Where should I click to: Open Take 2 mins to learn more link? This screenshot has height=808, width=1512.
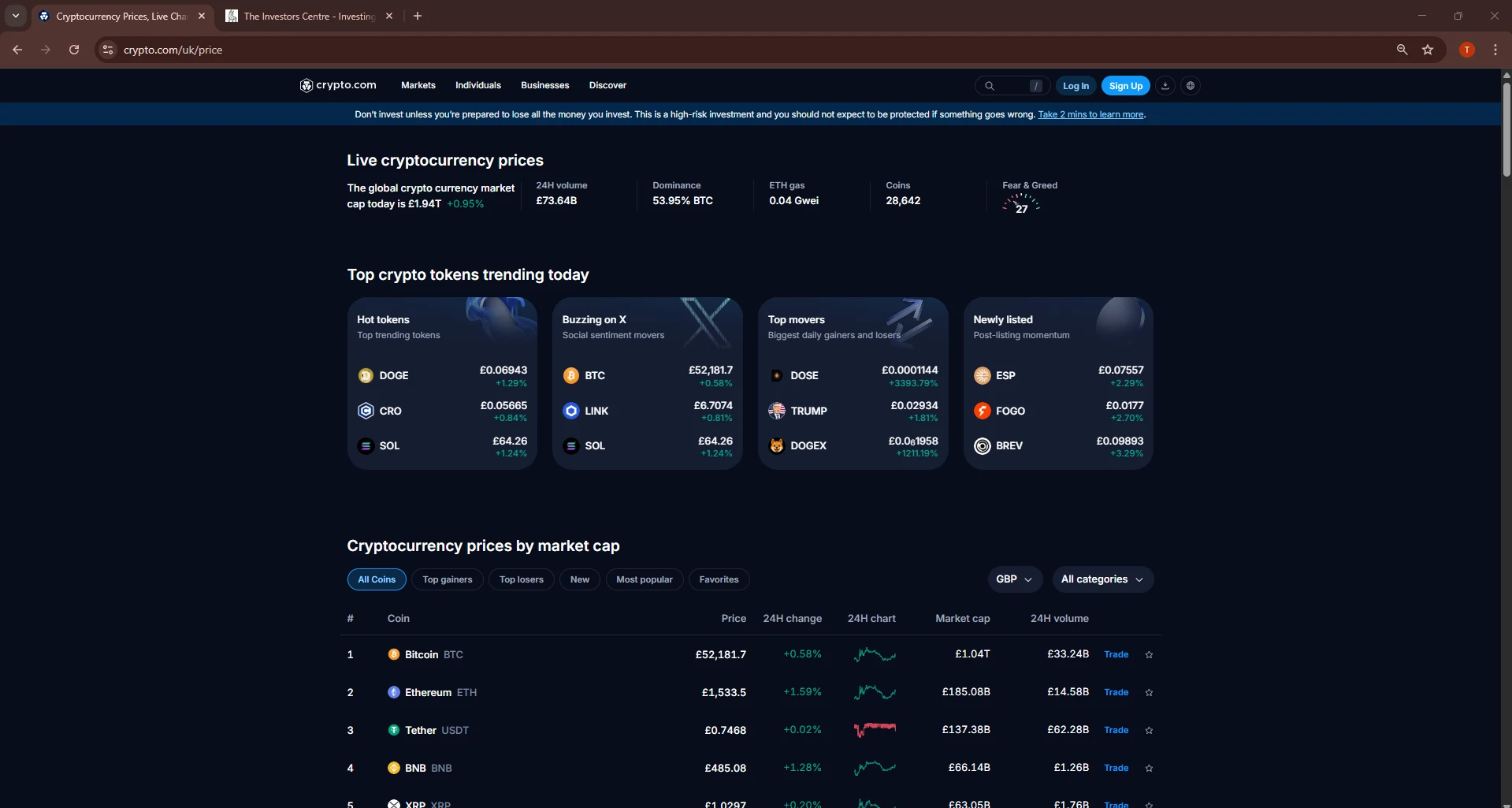tap(1090, 114)
